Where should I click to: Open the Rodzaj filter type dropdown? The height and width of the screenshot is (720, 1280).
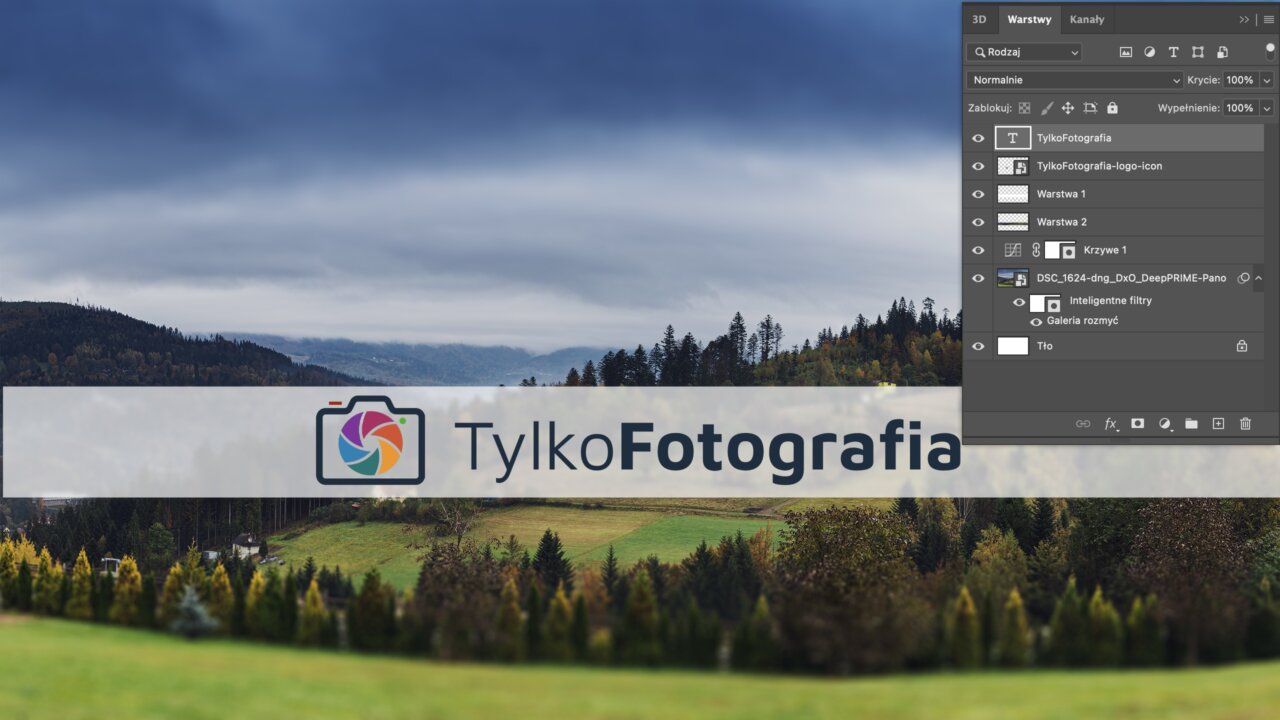(x=1024, y=52)
